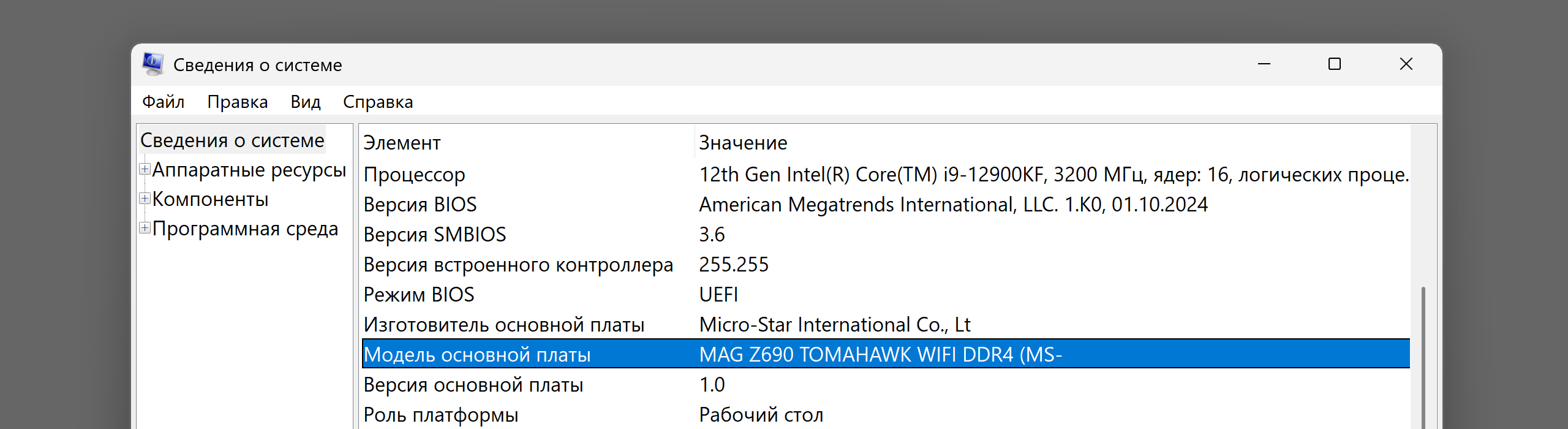Open the Правка menu
1568x429 pixels.
[238, 102]
